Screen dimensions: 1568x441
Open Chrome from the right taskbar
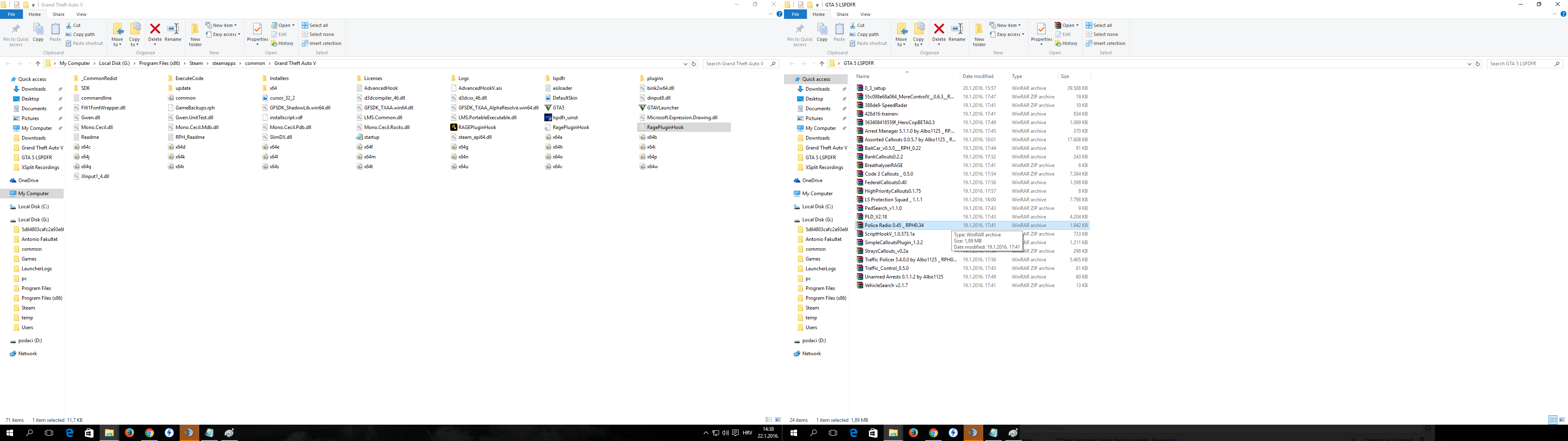933,433
